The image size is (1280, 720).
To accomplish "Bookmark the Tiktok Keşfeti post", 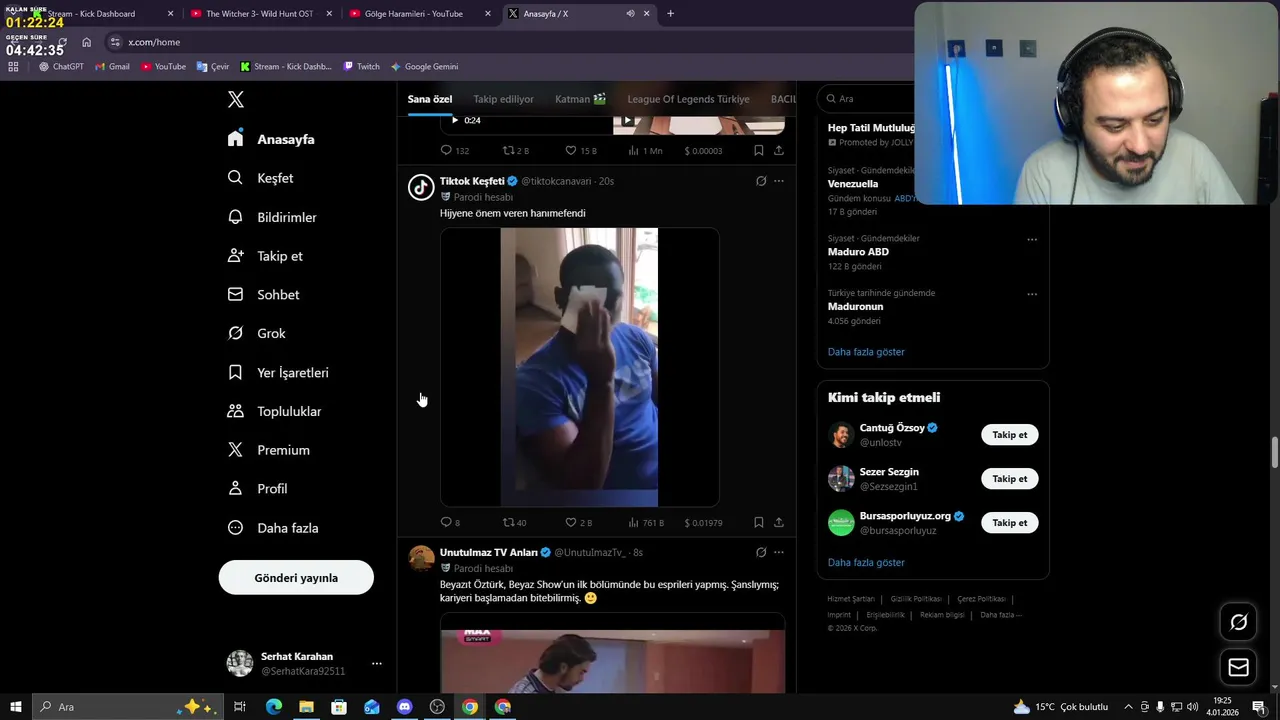I will [758, 522].
